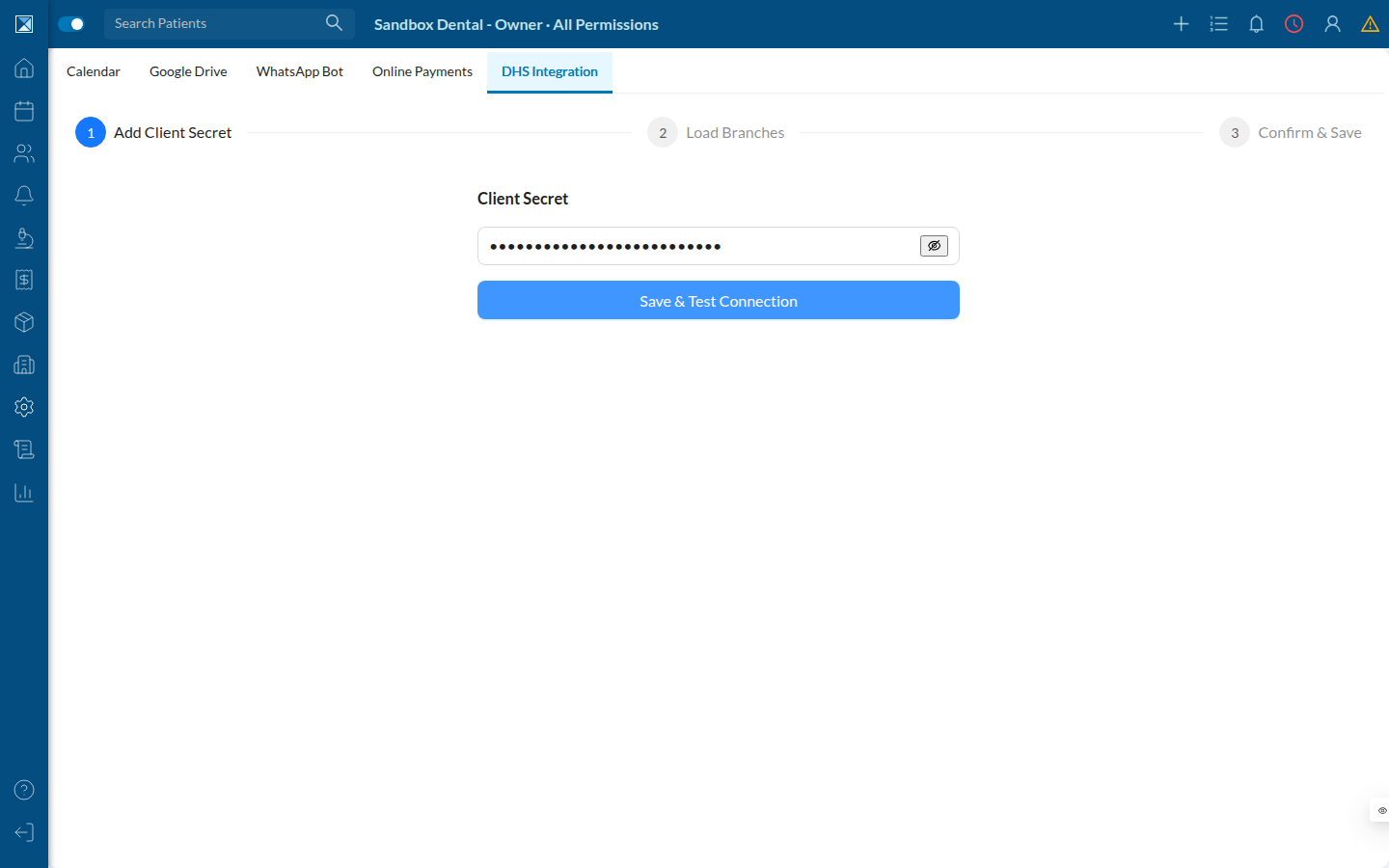The image size is (1389, 868).
Task: Open the reports bar chart icon
Action: (24, 492)
